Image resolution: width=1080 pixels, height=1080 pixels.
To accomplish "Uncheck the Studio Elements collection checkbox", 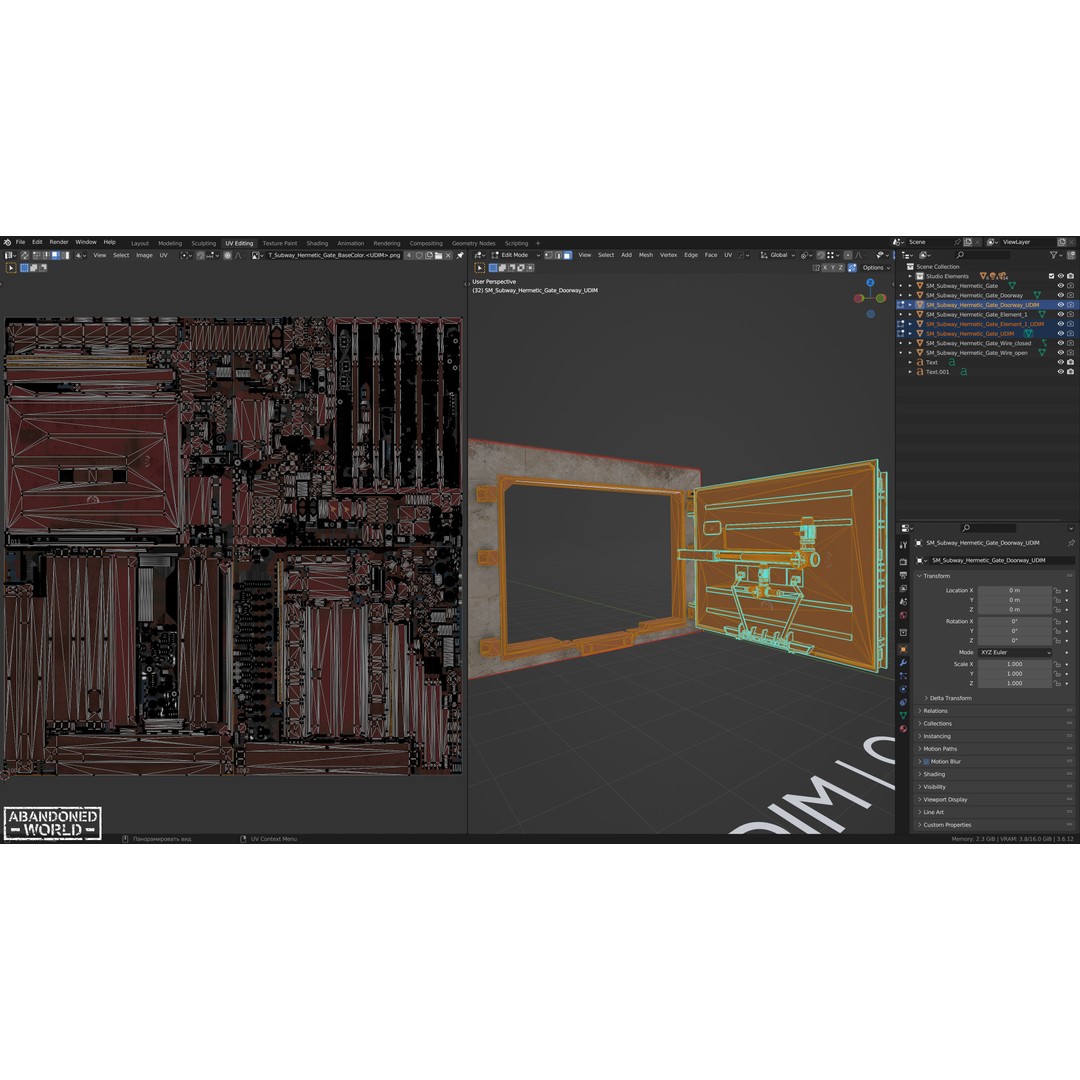I will [1051, 276].
